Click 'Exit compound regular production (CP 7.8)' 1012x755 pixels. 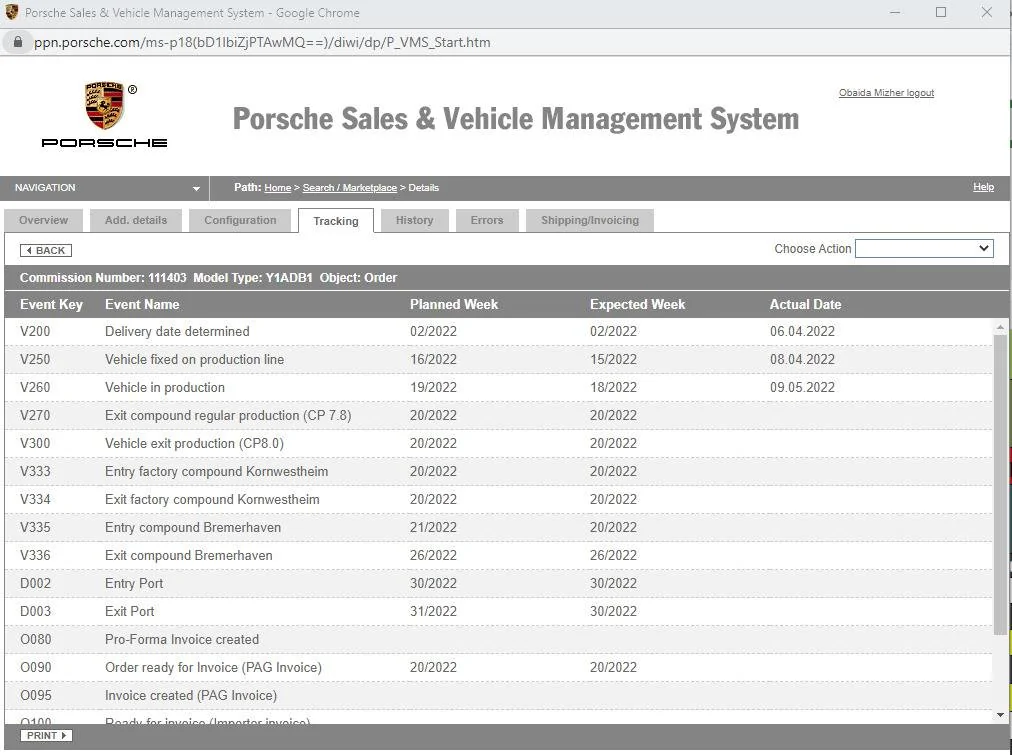click(x=228, y=416)
